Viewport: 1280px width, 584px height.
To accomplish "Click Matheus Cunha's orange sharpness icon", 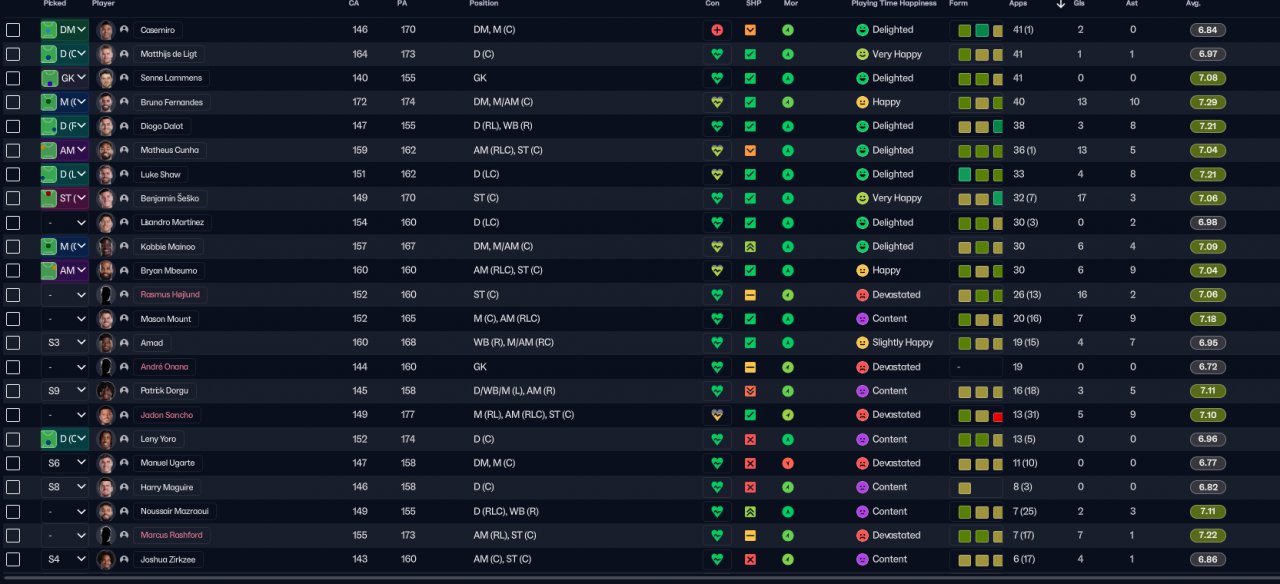I will click(x=750, y=150).
